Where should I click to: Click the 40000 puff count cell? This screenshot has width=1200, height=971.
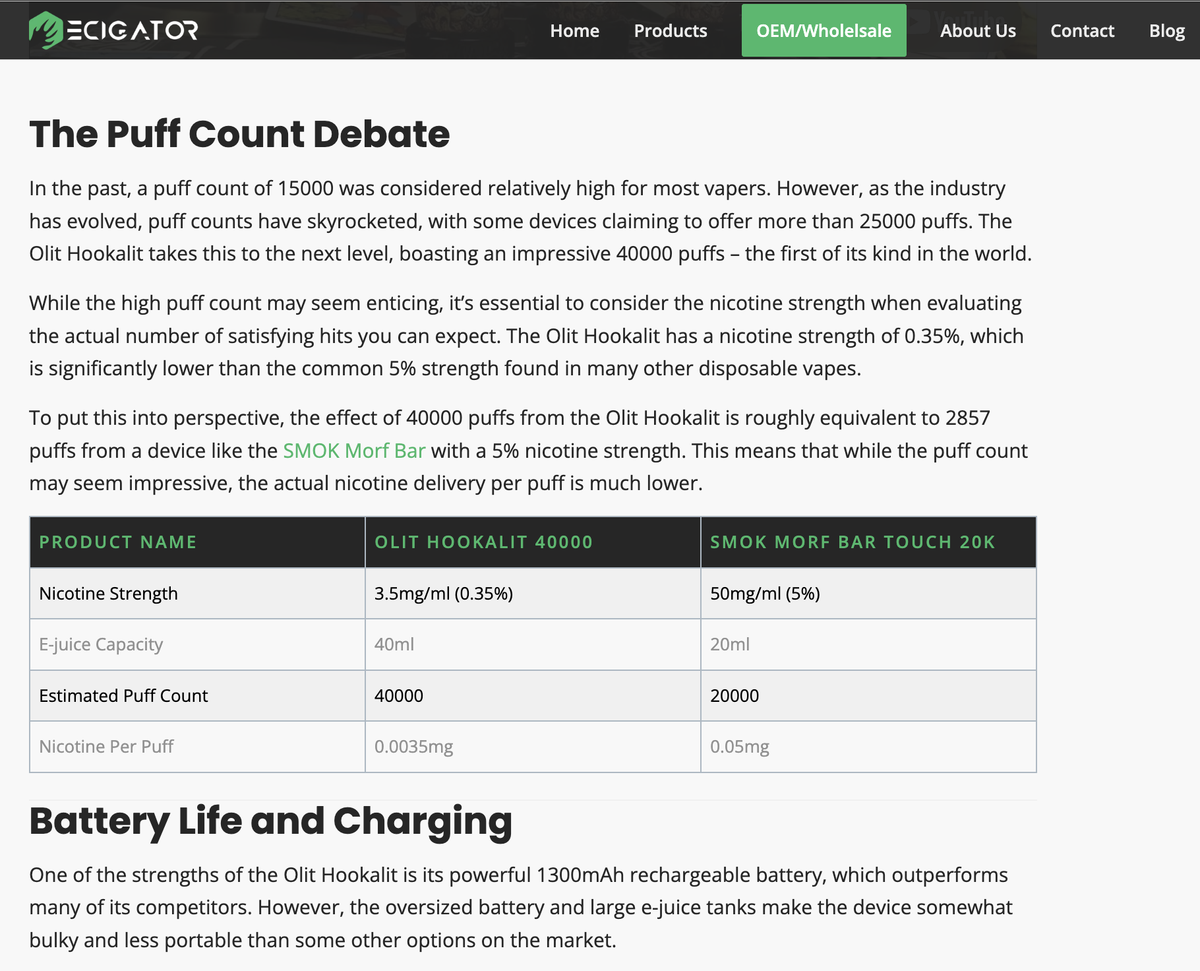(x=533, y=695)
